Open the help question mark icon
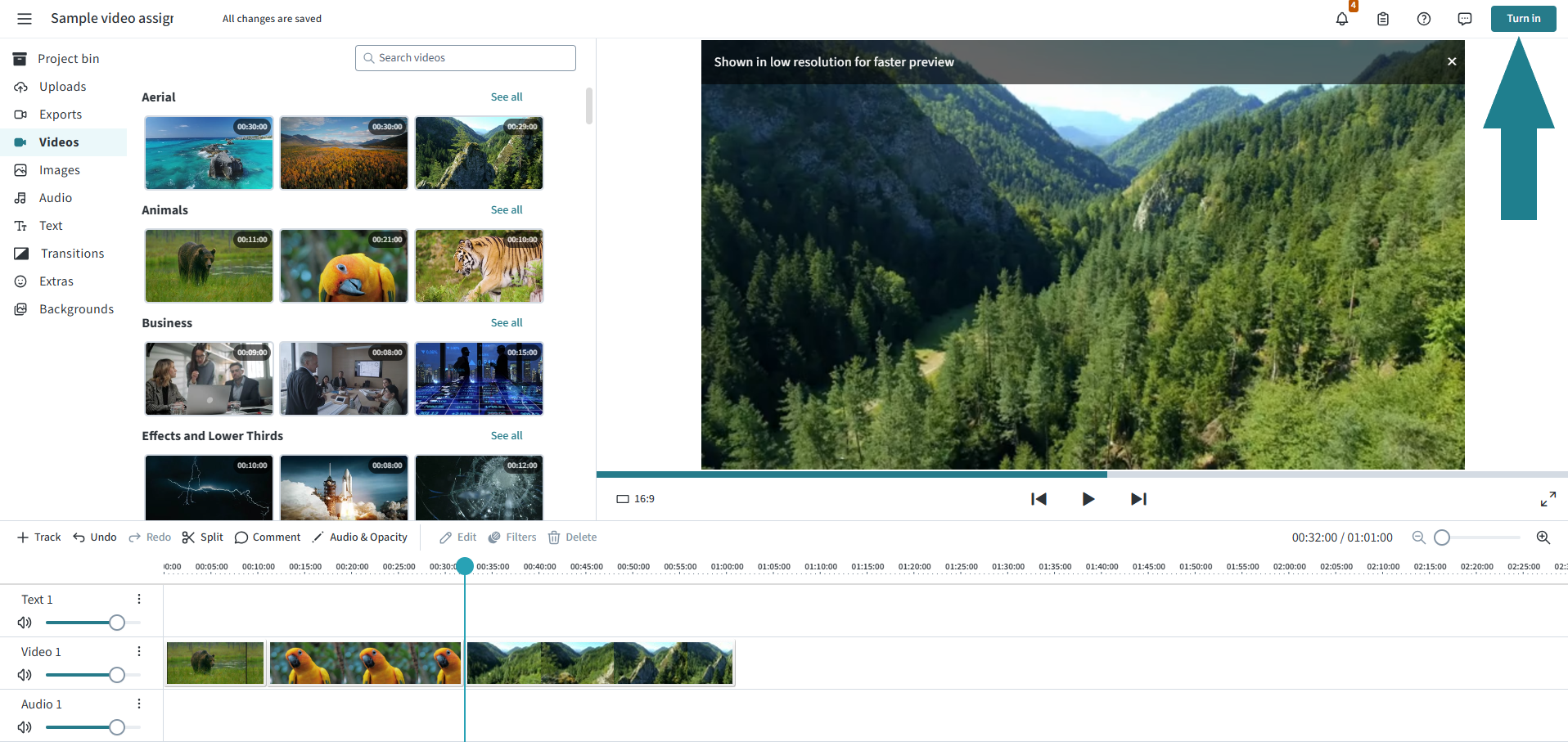1568x742 pixels. coord(1424,18)
